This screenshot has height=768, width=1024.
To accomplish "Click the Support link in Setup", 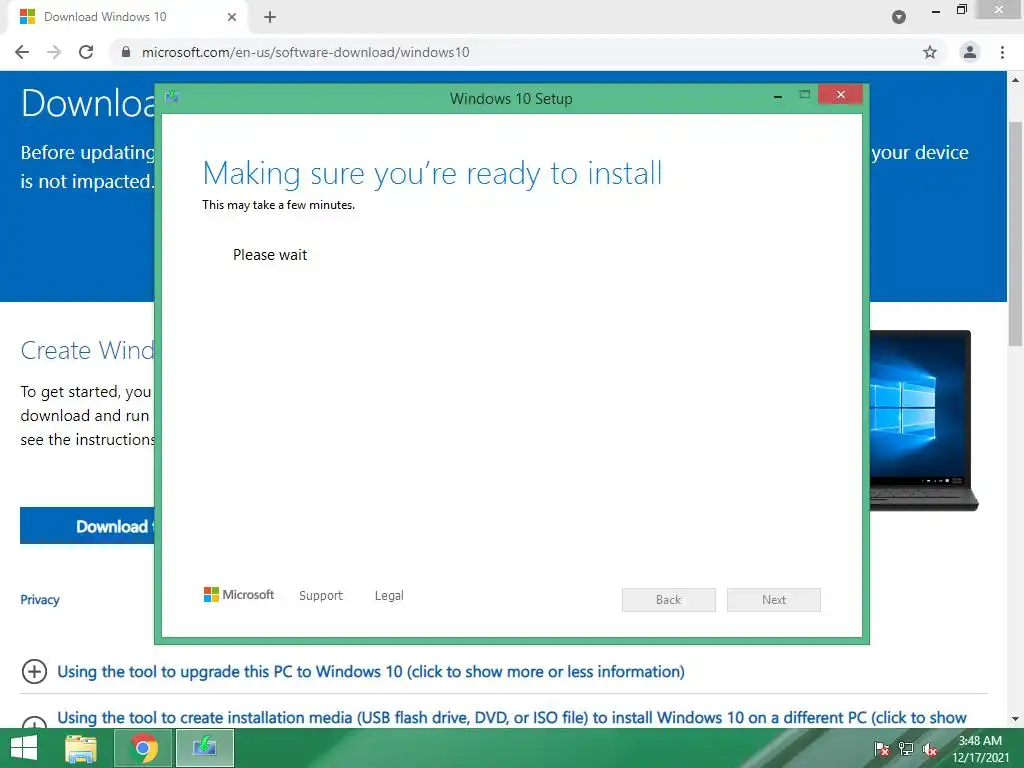I will [x=321, y=596].
